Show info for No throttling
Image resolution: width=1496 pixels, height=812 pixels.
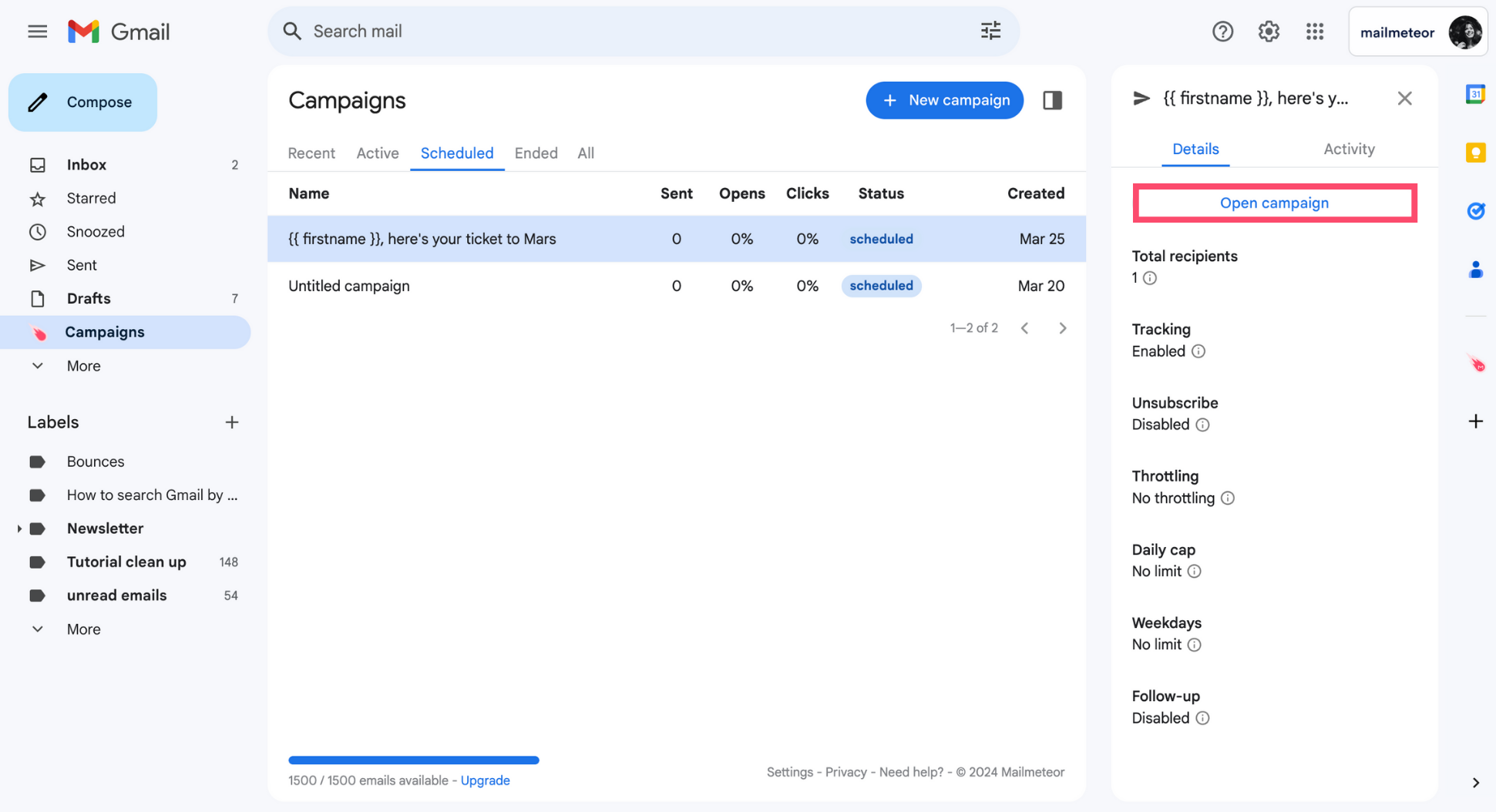pos(1228,498)
